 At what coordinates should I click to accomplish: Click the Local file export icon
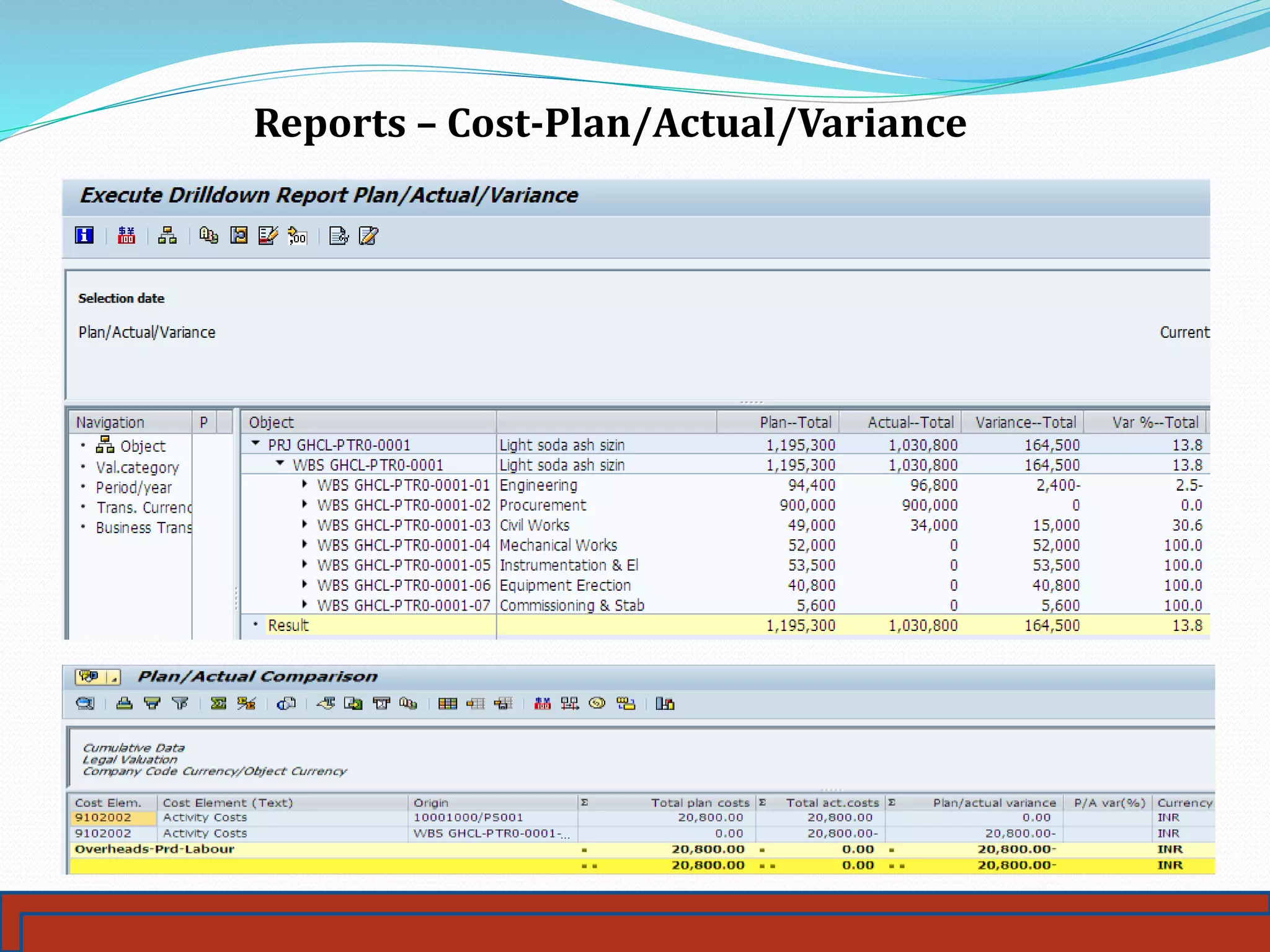353,703
